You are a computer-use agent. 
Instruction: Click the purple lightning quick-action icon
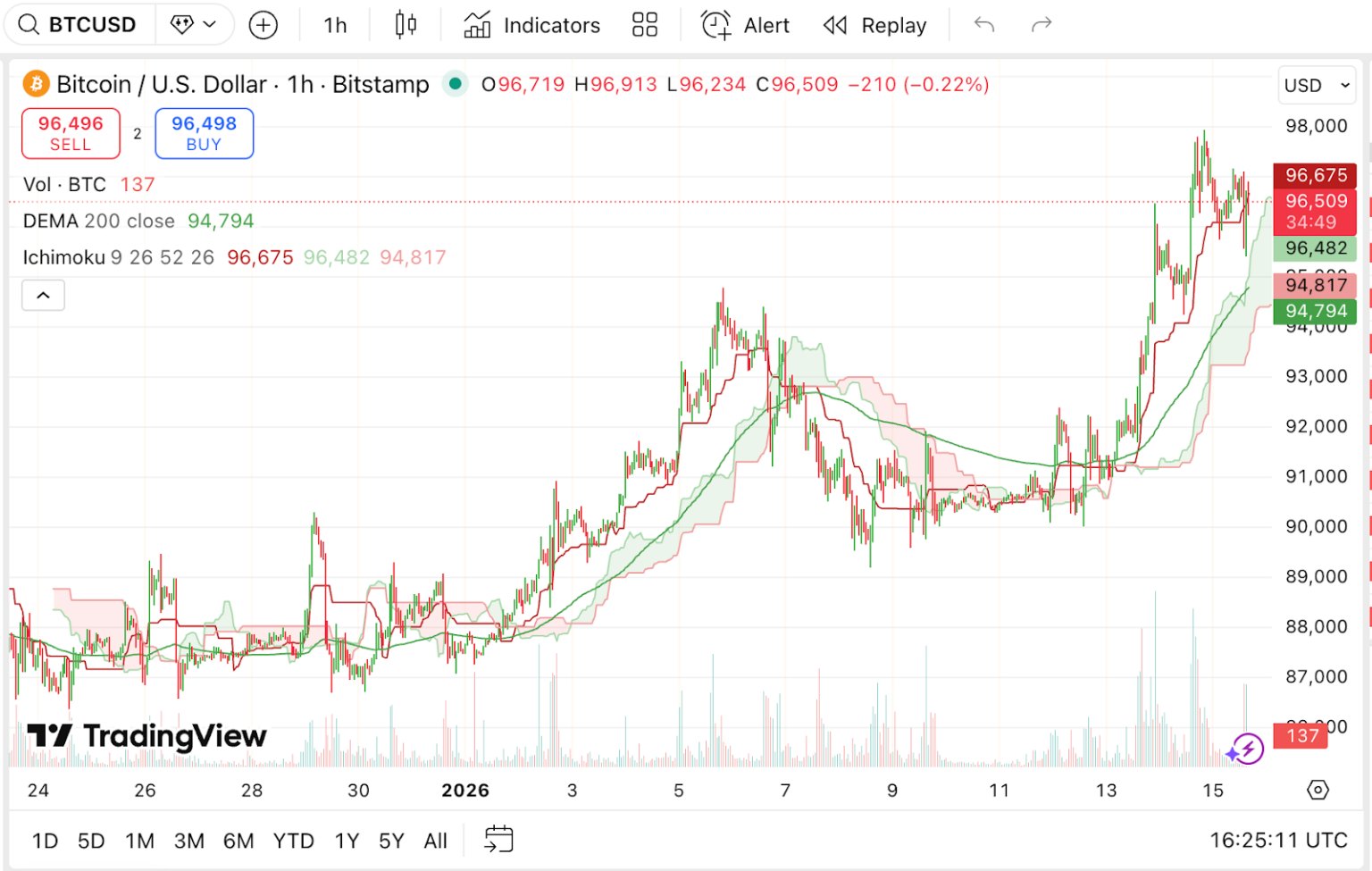tap(1247, 749)
